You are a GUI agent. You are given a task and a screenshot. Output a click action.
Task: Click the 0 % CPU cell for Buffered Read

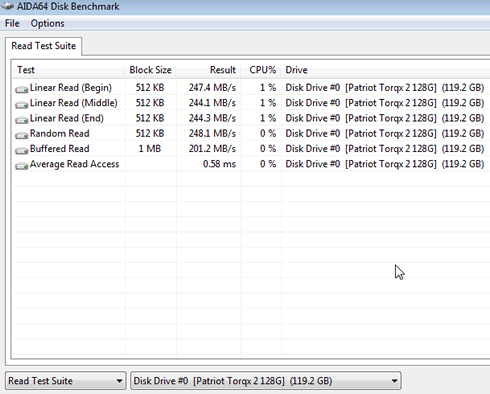[x=268, y=149]
